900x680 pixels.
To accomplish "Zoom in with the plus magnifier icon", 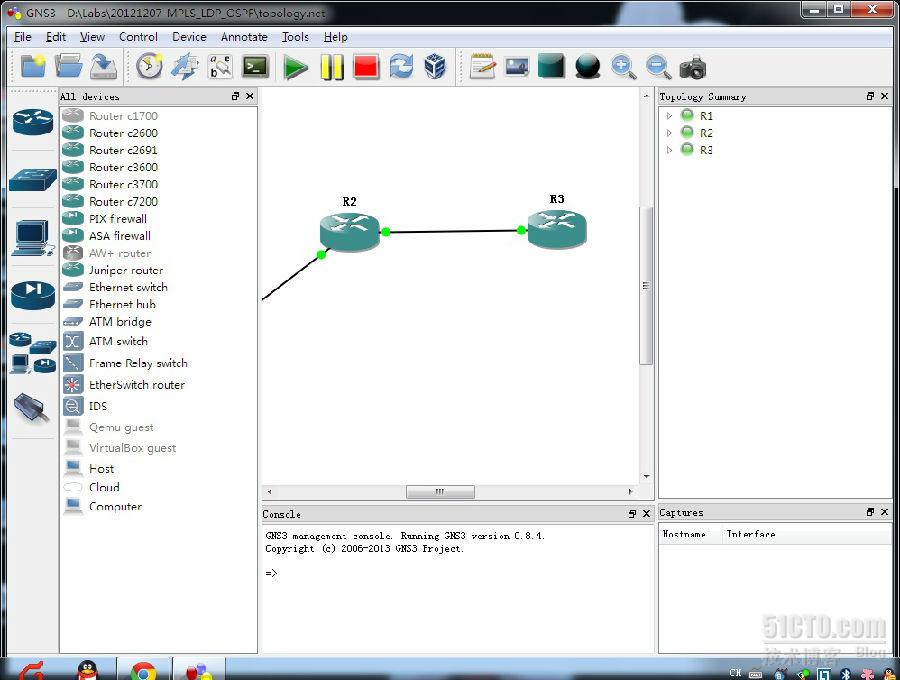I will 623,67.
